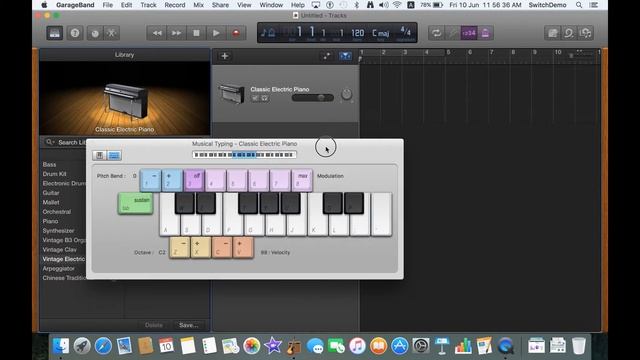Click the track pan knob
Viewport: 640px width, 360px height.
(347, 94)
